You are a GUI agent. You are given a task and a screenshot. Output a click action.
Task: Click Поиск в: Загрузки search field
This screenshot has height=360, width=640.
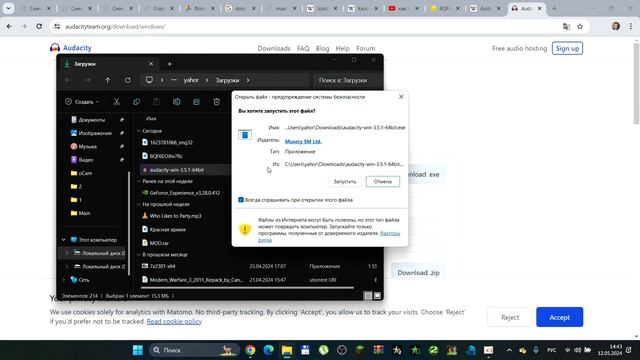[x=347, y=80]
